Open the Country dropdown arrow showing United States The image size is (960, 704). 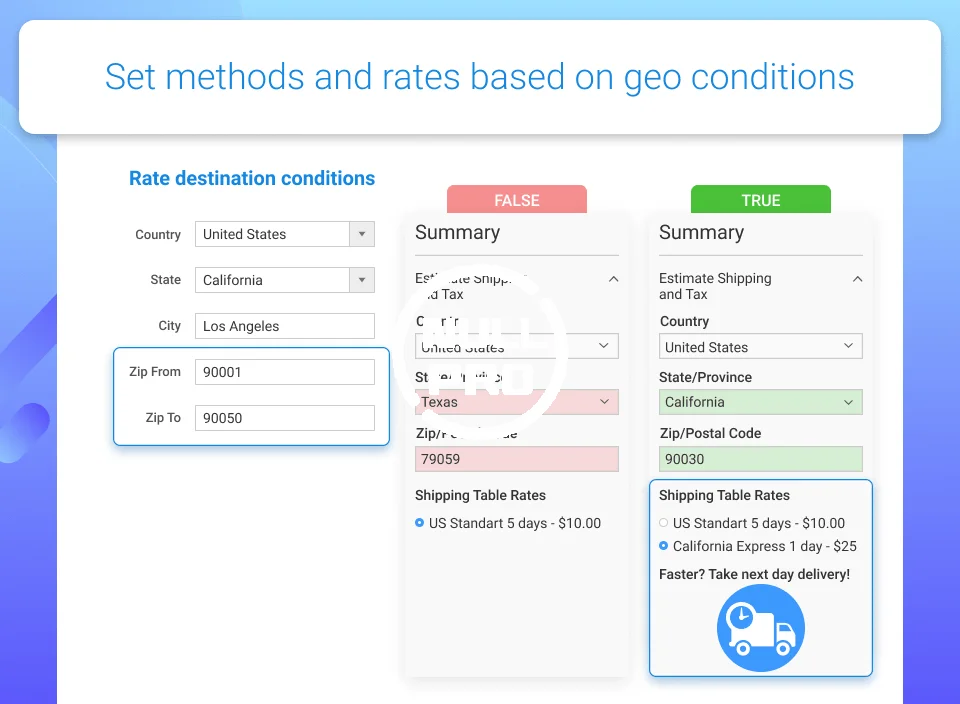(x=362, y=234)
